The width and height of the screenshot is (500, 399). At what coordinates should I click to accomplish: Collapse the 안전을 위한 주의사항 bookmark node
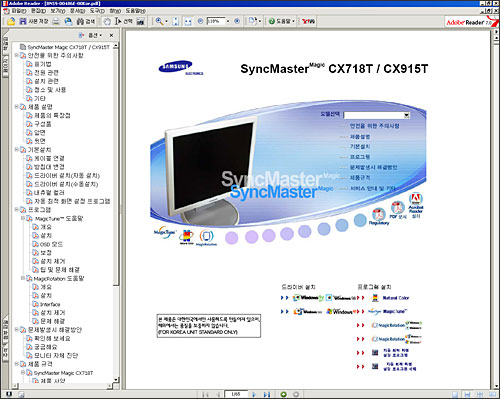click(16, 55)
